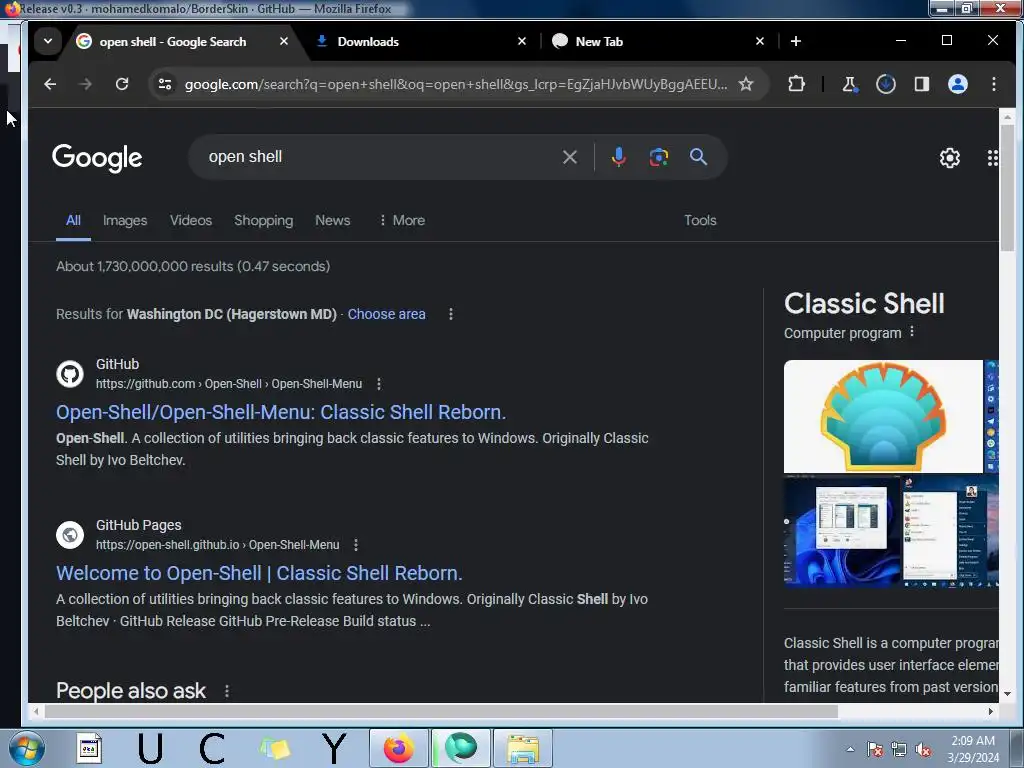This screenshot has height=768, width=1024.
Task: Open the Chrome profile avatar
Action: (957, 84)
